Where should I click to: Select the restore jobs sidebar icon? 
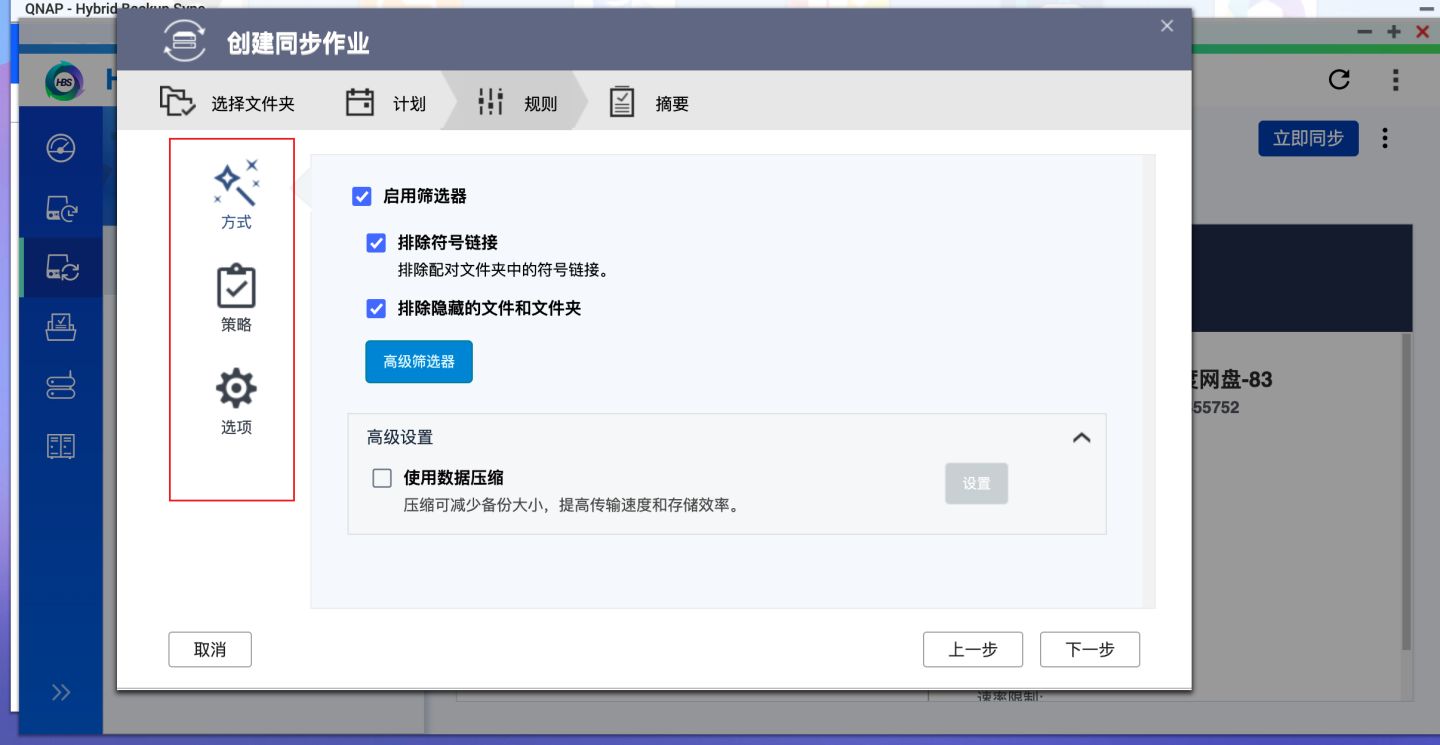click(x=60, y=327)
